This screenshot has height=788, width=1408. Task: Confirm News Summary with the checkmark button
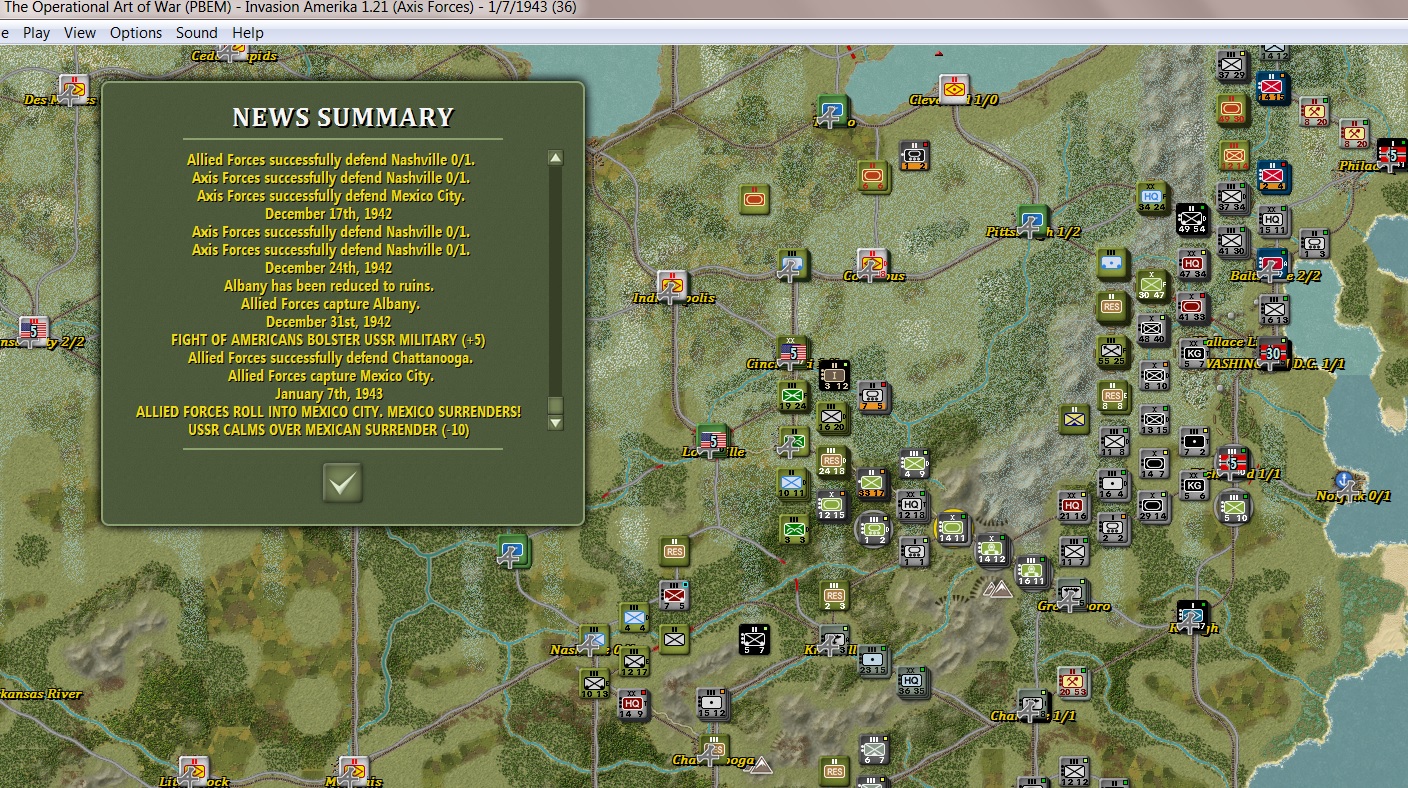(x=342, y=483)
